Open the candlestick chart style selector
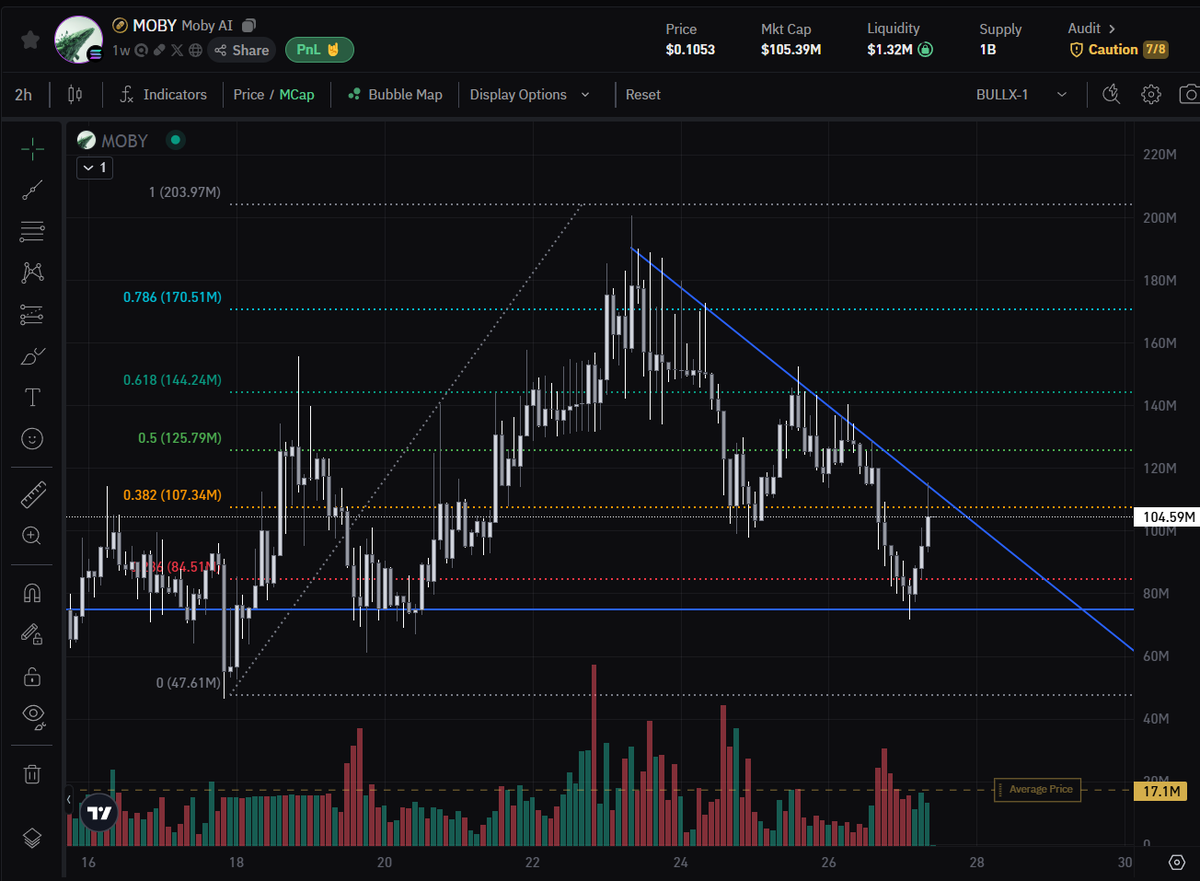Image resolution: width=1200 pixels, height=881 pixels. pos(74,94)
